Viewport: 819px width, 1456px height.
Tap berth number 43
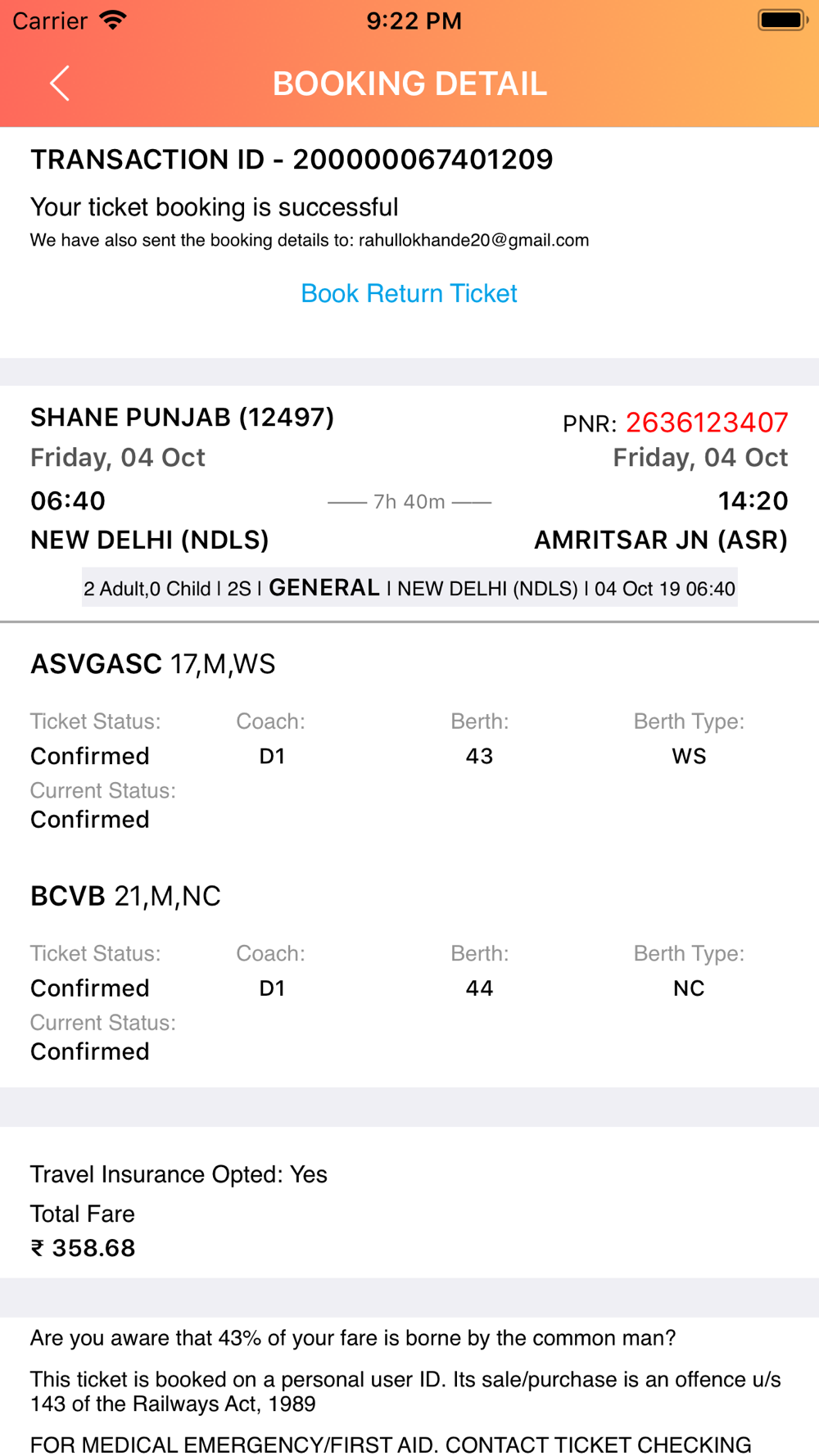[479, 756]
